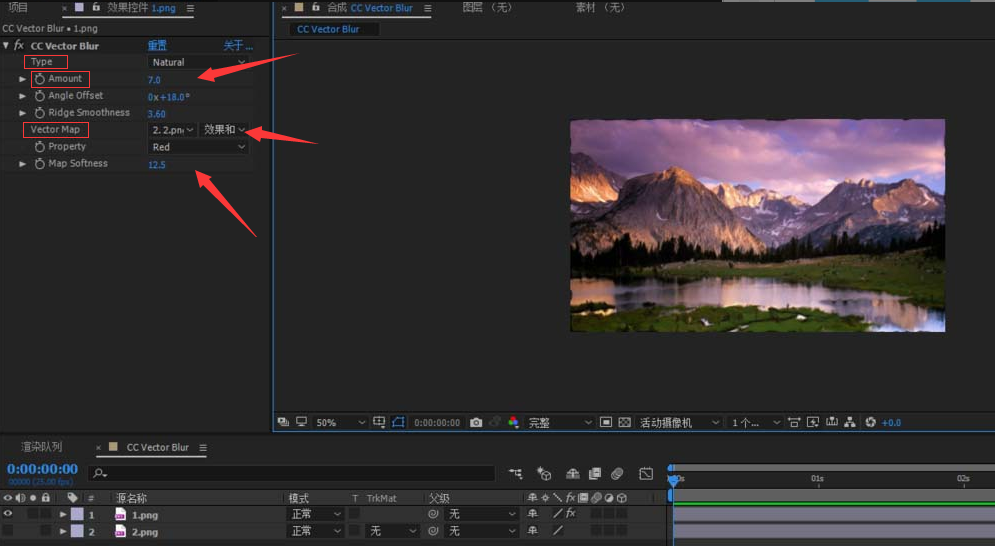
Task: Expand the Angle Offset property triangle
Action: 22,96
